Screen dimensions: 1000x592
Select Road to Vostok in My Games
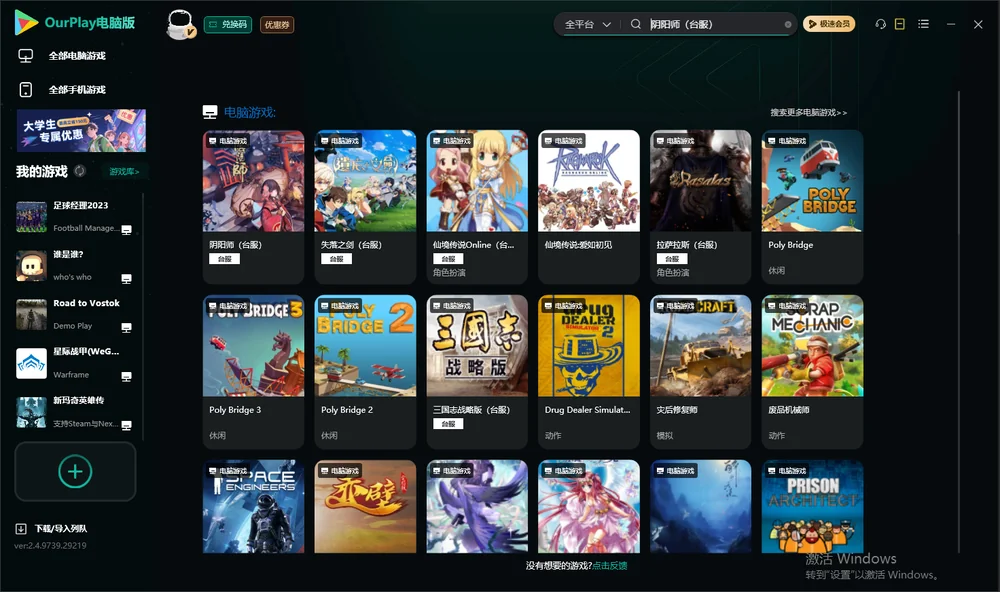tap(75, 314)
